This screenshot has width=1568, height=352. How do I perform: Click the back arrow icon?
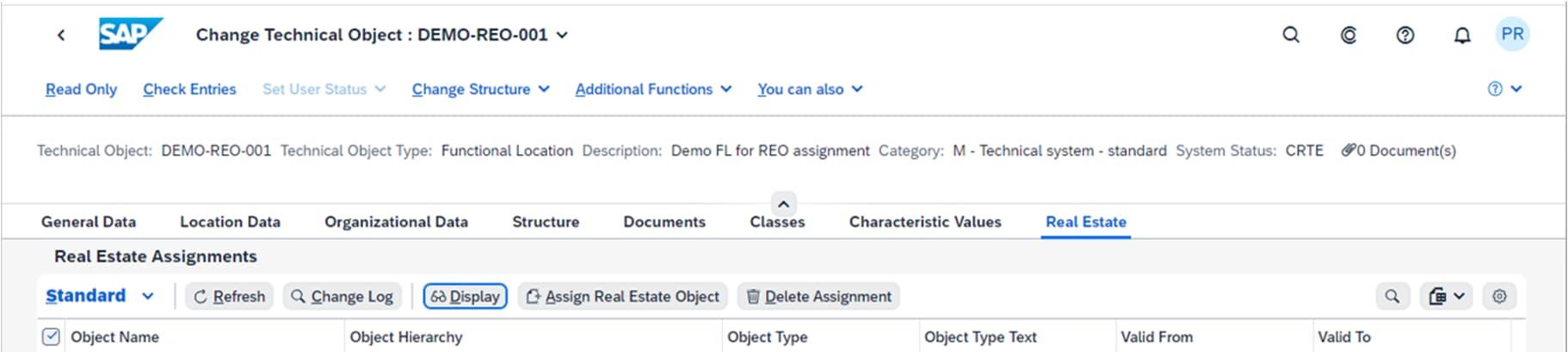[x=61, y=35]
